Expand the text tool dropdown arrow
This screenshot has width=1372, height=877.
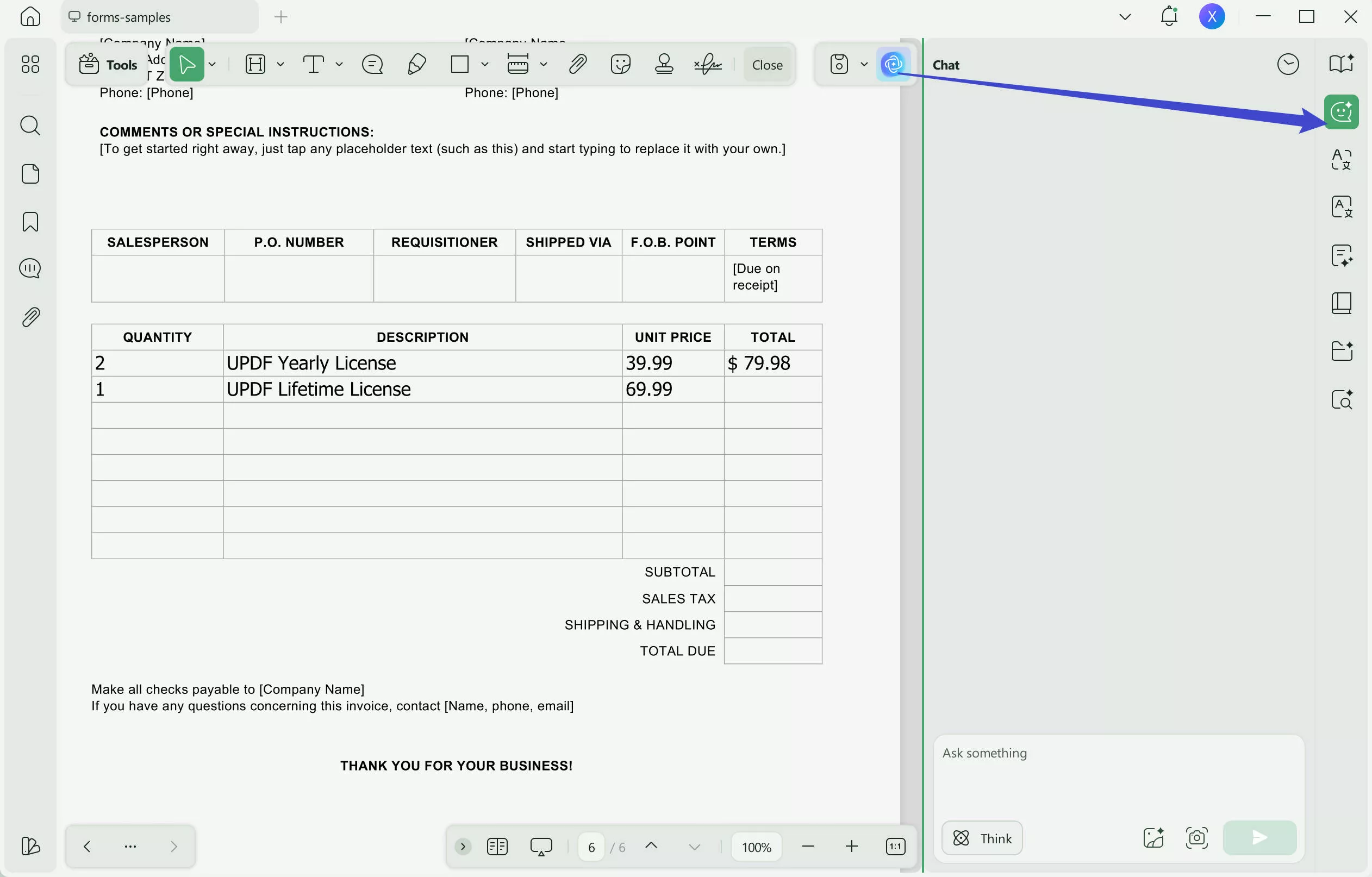pyautogui.click(x=339, y=64)
